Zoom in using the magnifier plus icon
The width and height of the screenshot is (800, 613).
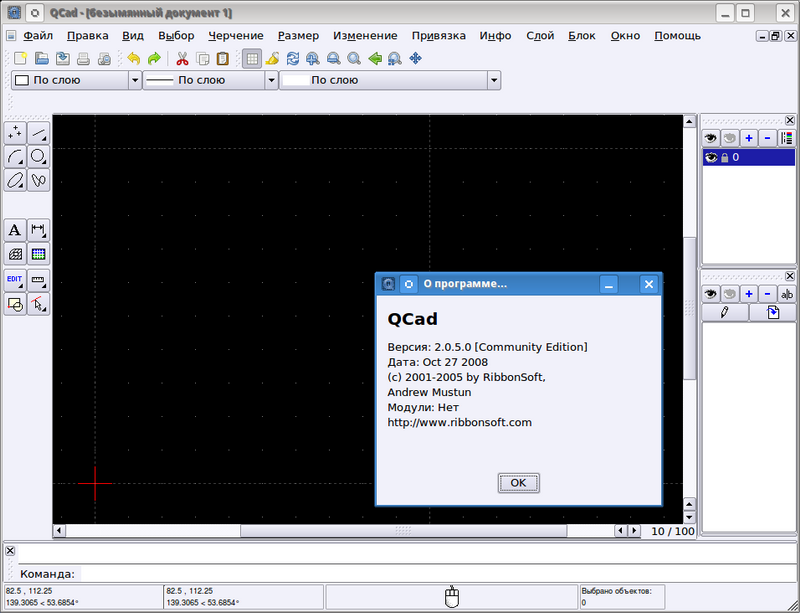[313, 59]
